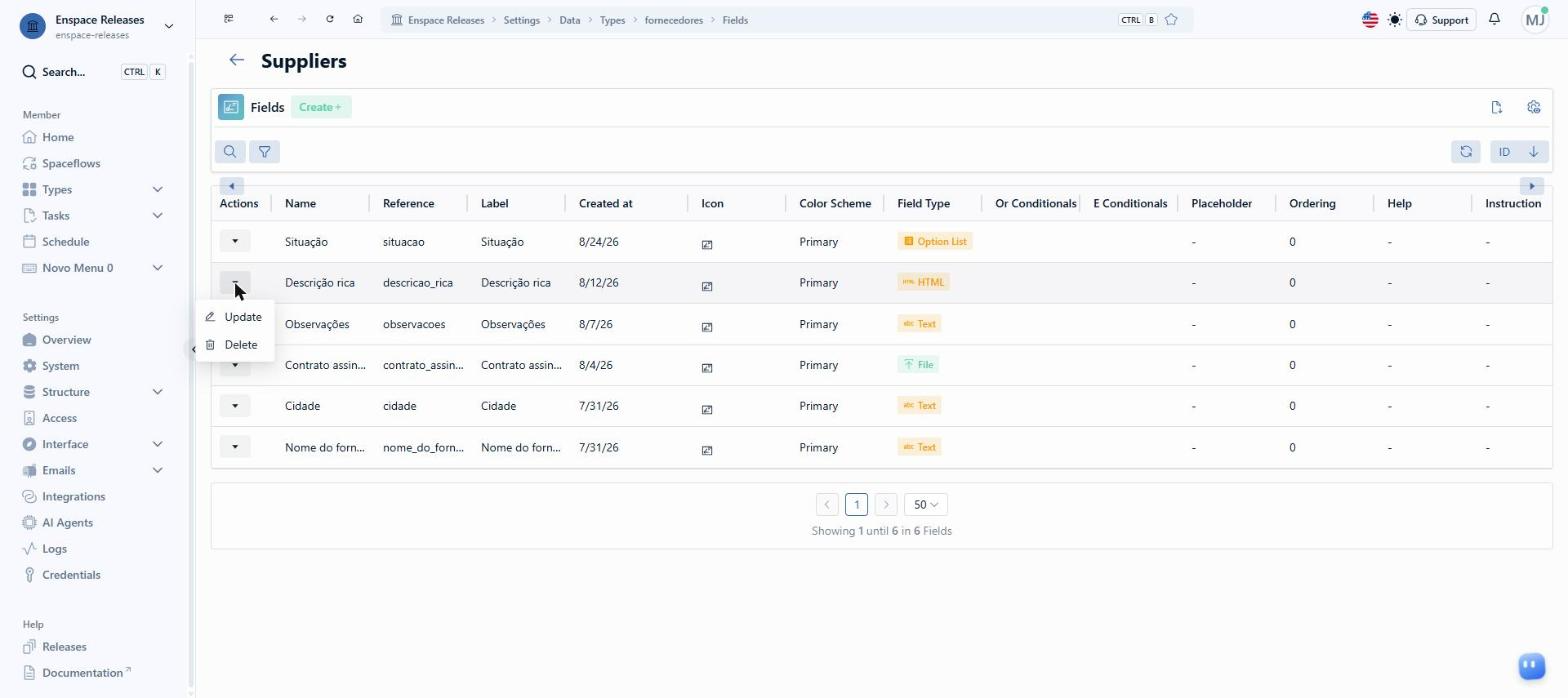Open the Support button
This screenshot has width=1568, height=698.
tap(1441, 20)
